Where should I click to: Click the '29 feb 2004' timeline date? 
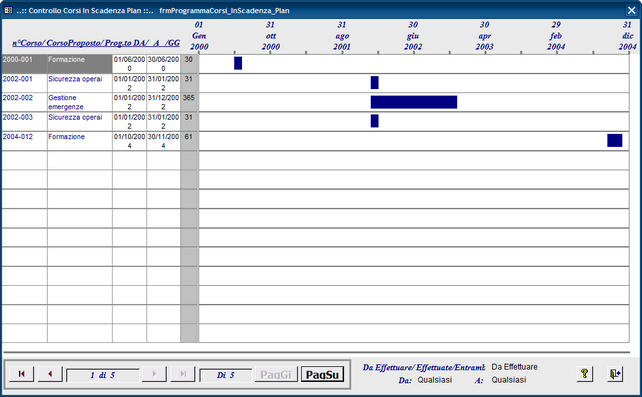click(556, 36)
